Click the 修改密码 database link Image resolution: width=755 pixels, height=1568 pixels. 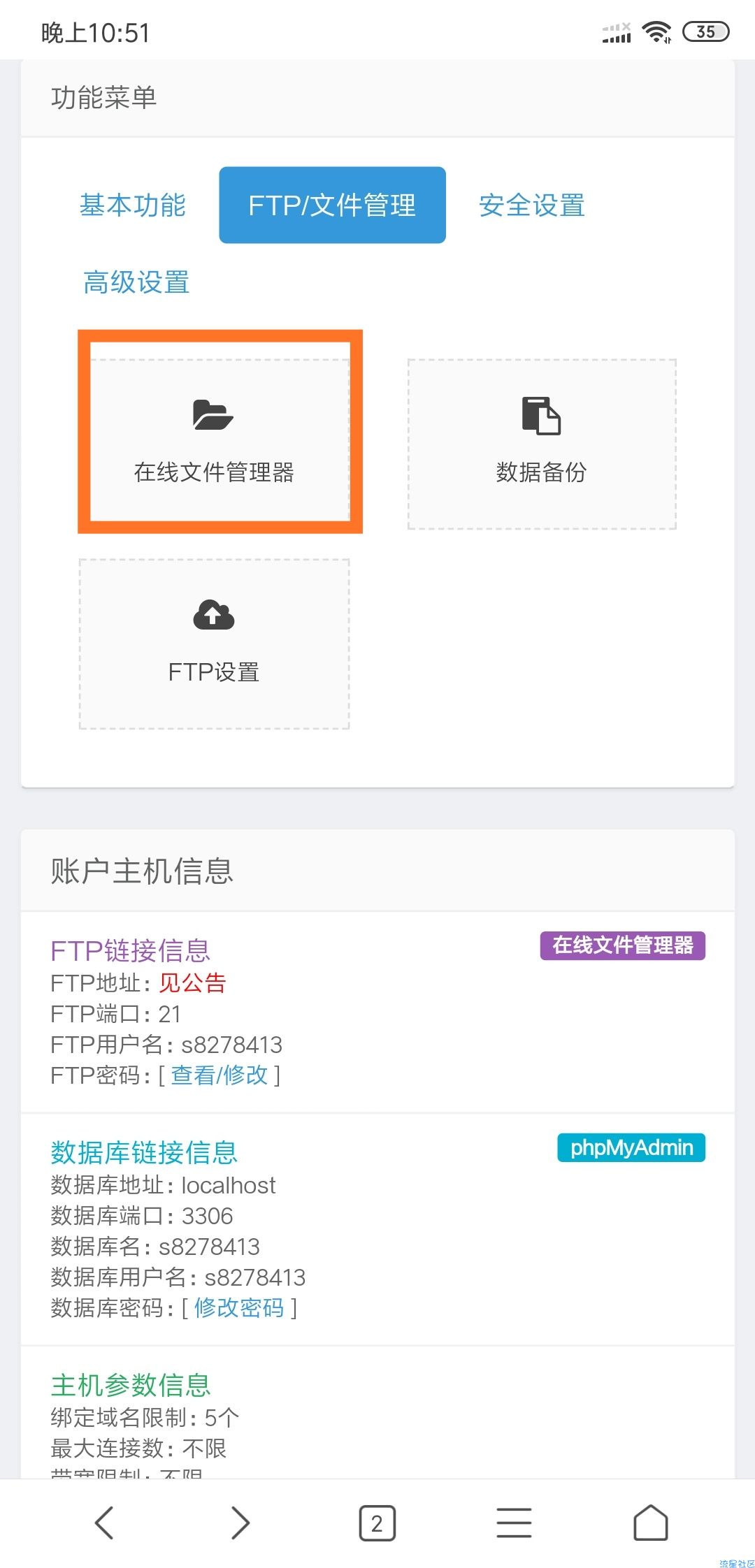(239, 1307)
